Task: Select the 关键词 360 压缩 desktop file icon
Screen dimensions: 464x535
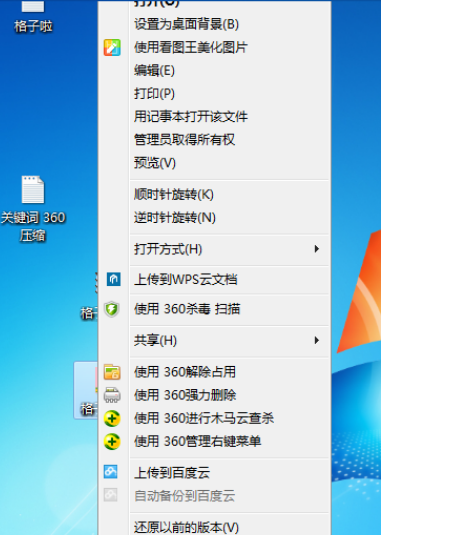Action: click(x=33, y=189)
